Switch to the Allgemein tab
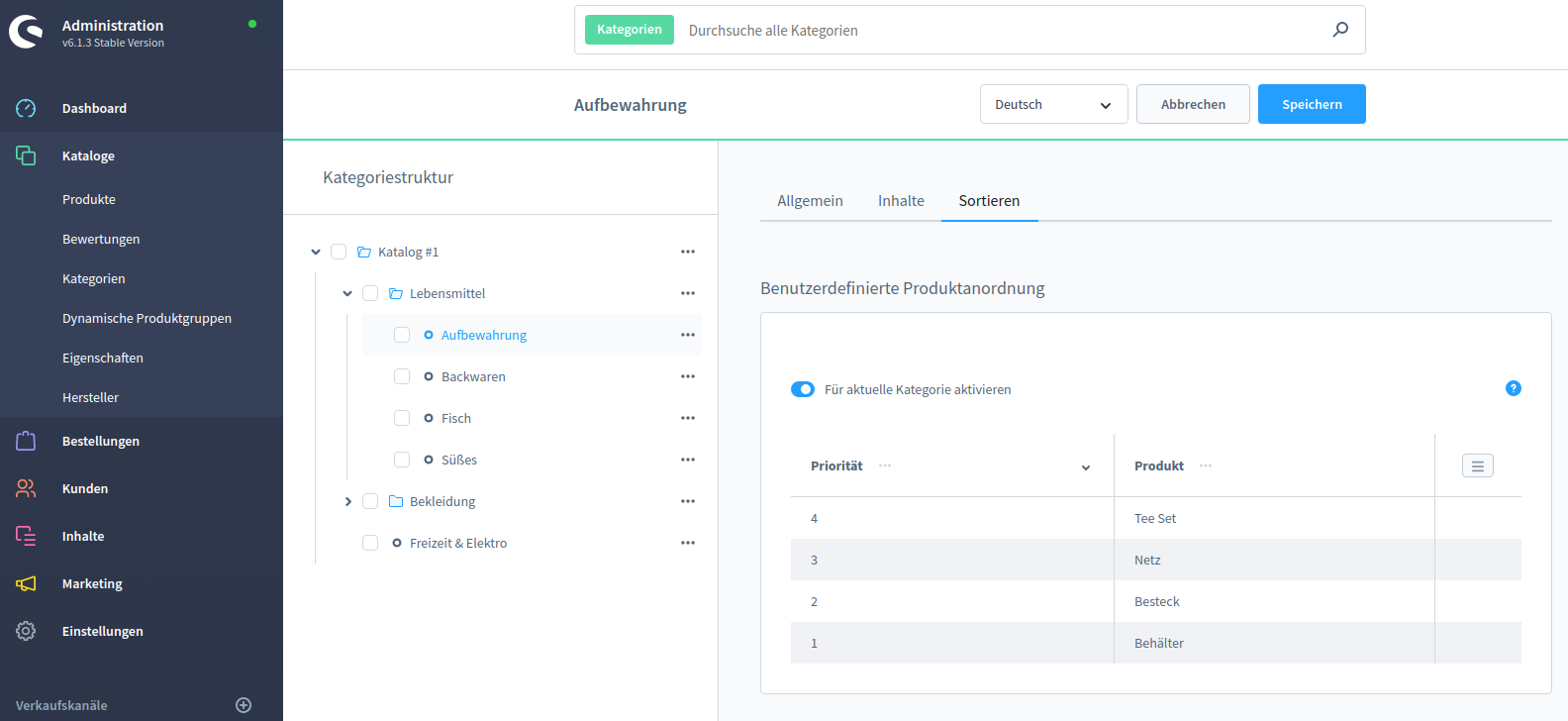 point(810,201)
